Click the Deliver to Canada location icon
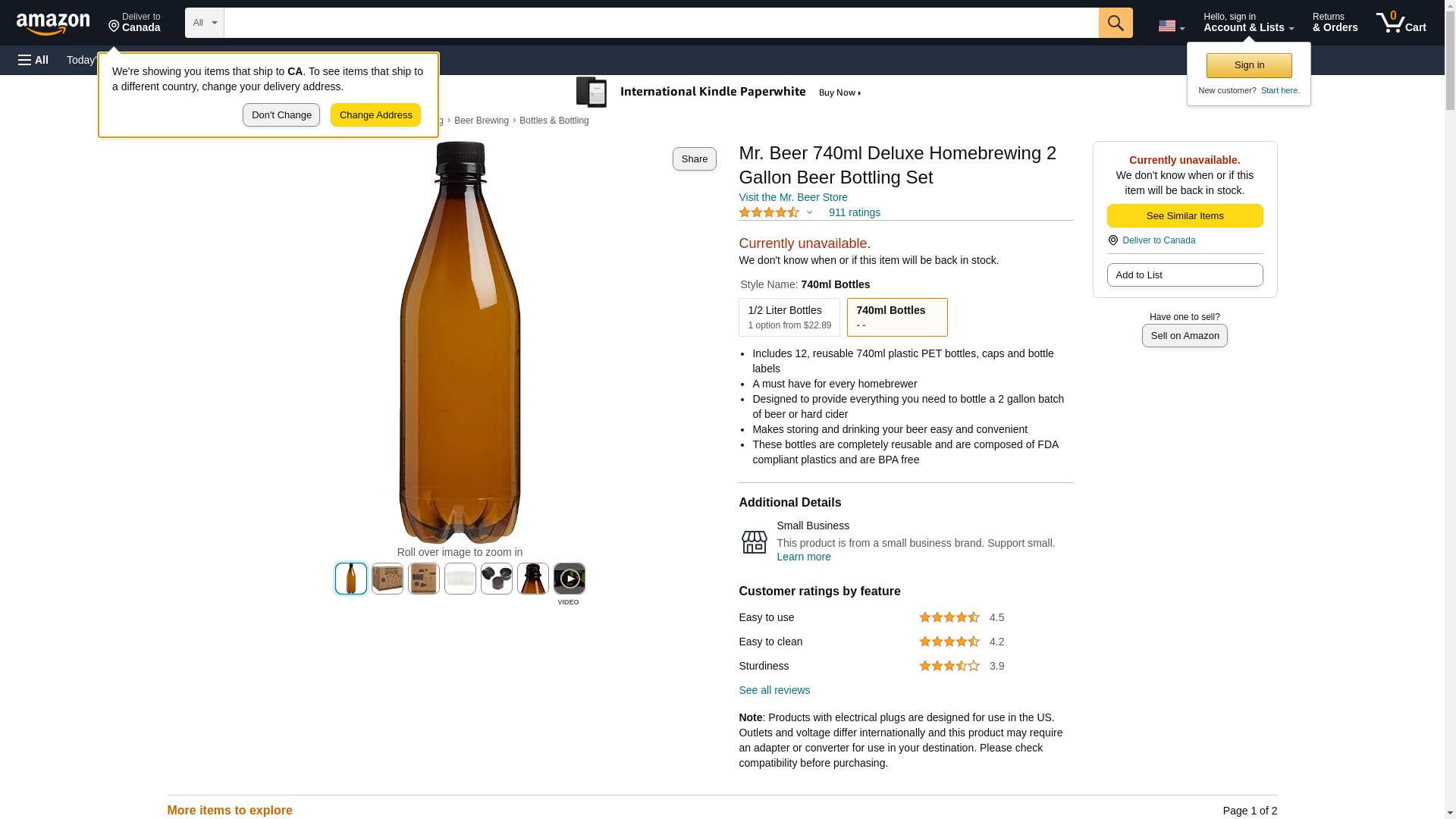 click(1113, 240)
